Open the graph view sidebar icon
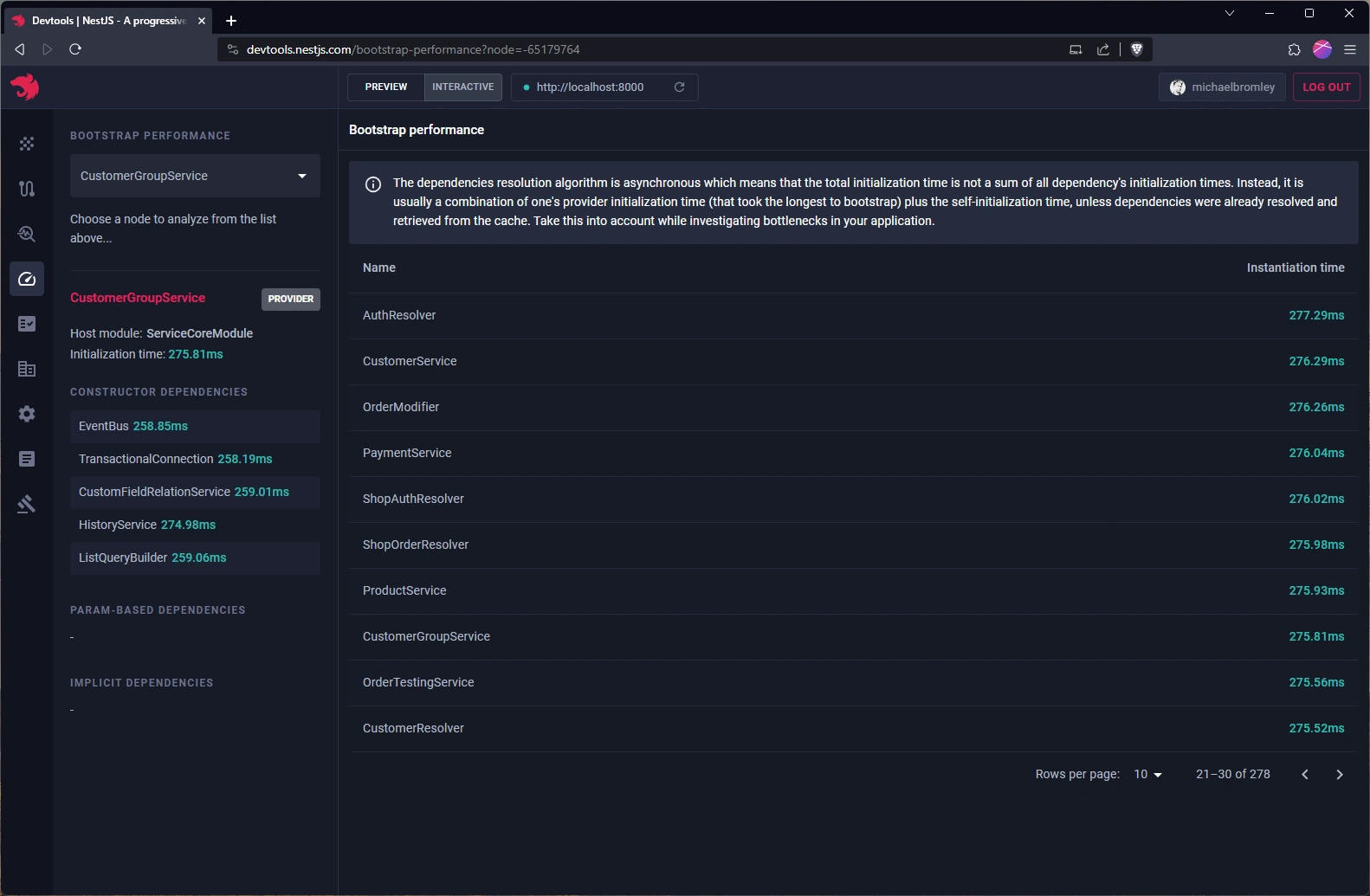Image resolution: width=1370 pixels, height=896 pixels. [27, 144]
